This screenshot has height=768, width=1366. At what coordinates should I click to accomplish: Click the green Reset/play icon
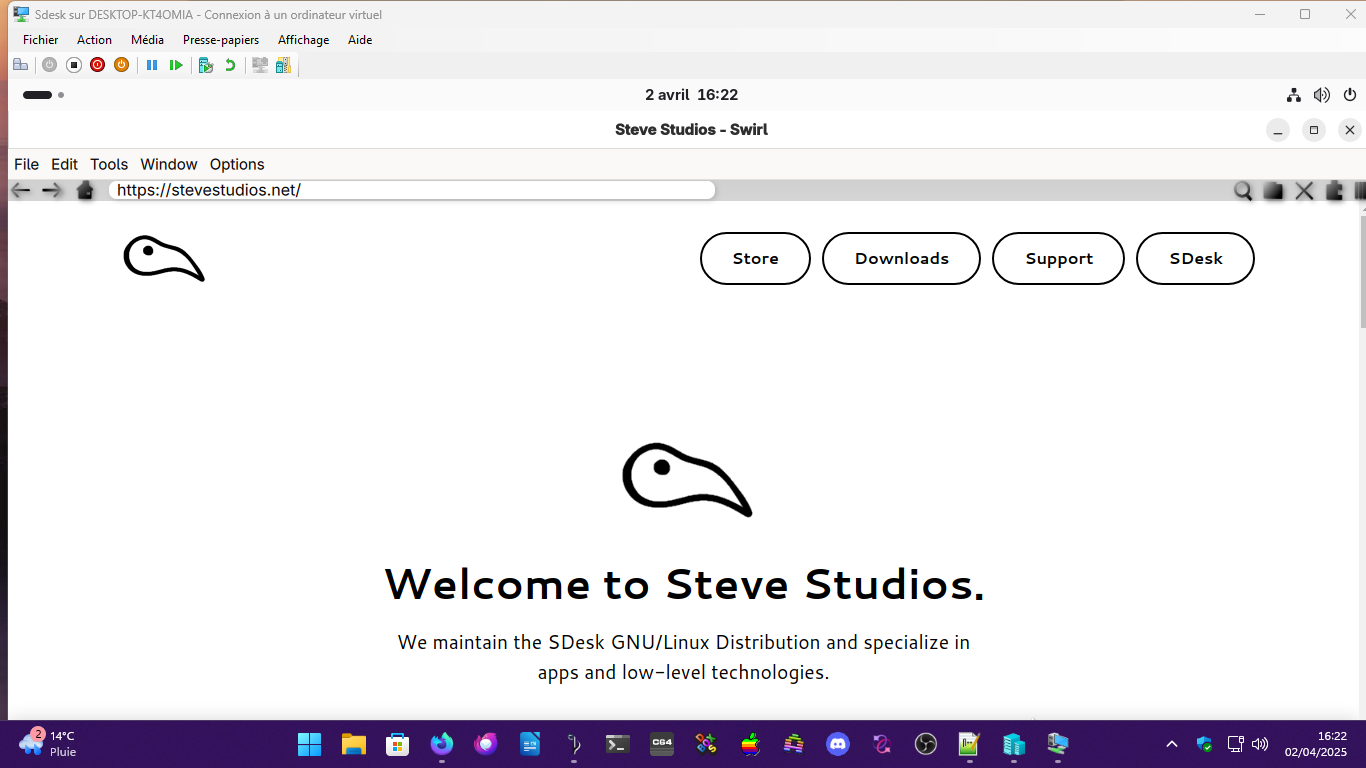[x=176, y=65]
